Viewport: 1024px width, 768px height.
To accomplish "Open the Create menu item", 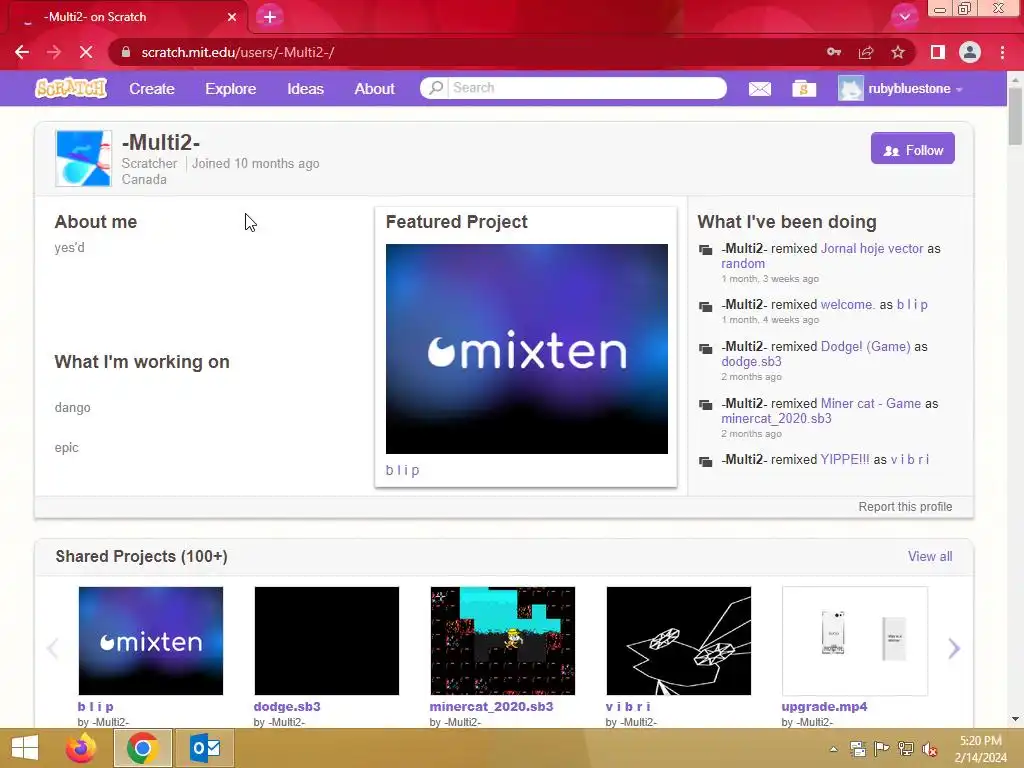I will click(152, 89).
